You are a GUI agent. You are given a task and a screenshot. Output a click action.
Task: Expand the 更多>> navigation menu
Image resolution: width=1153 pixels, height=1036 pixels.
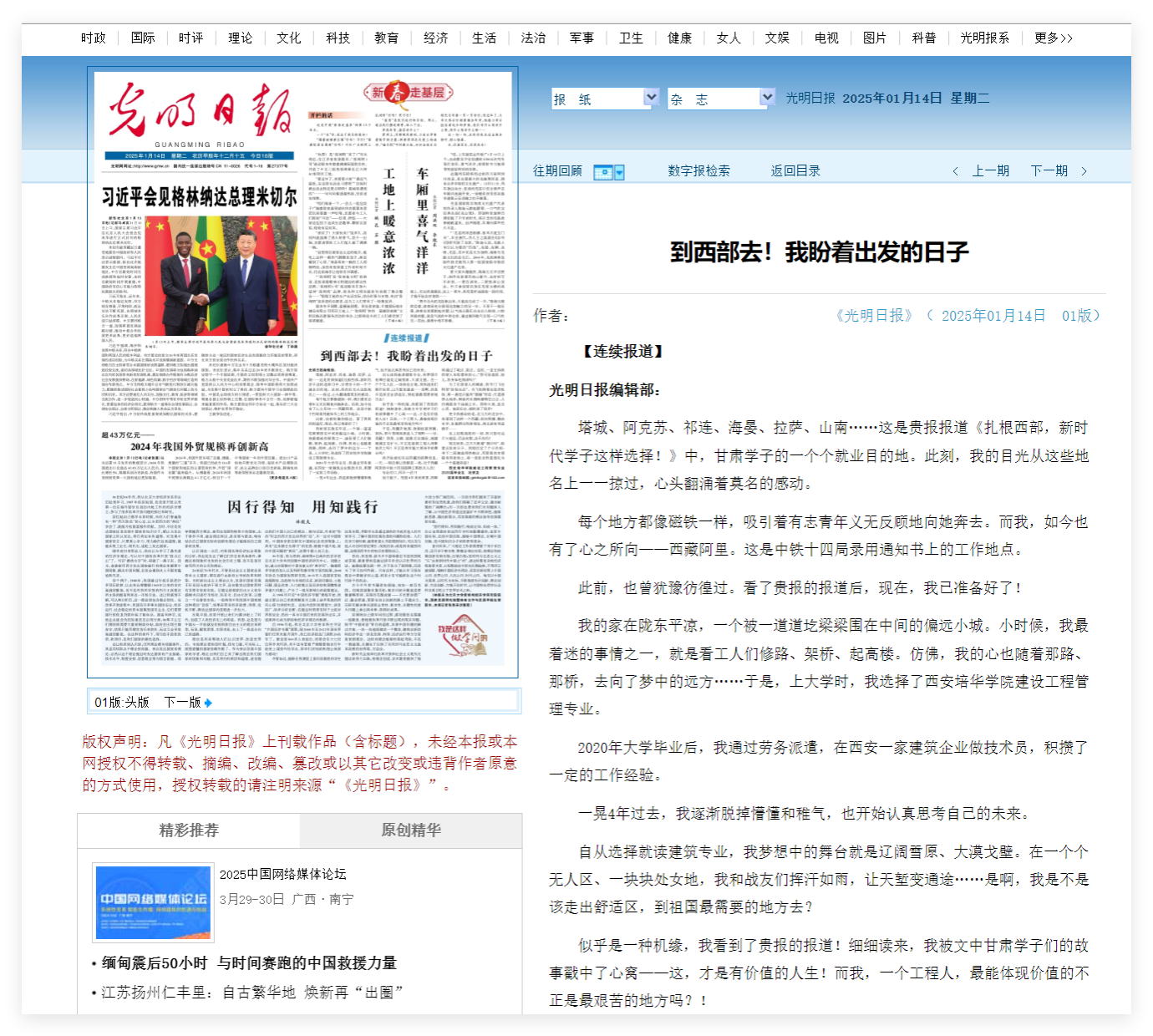(1053, 38)
